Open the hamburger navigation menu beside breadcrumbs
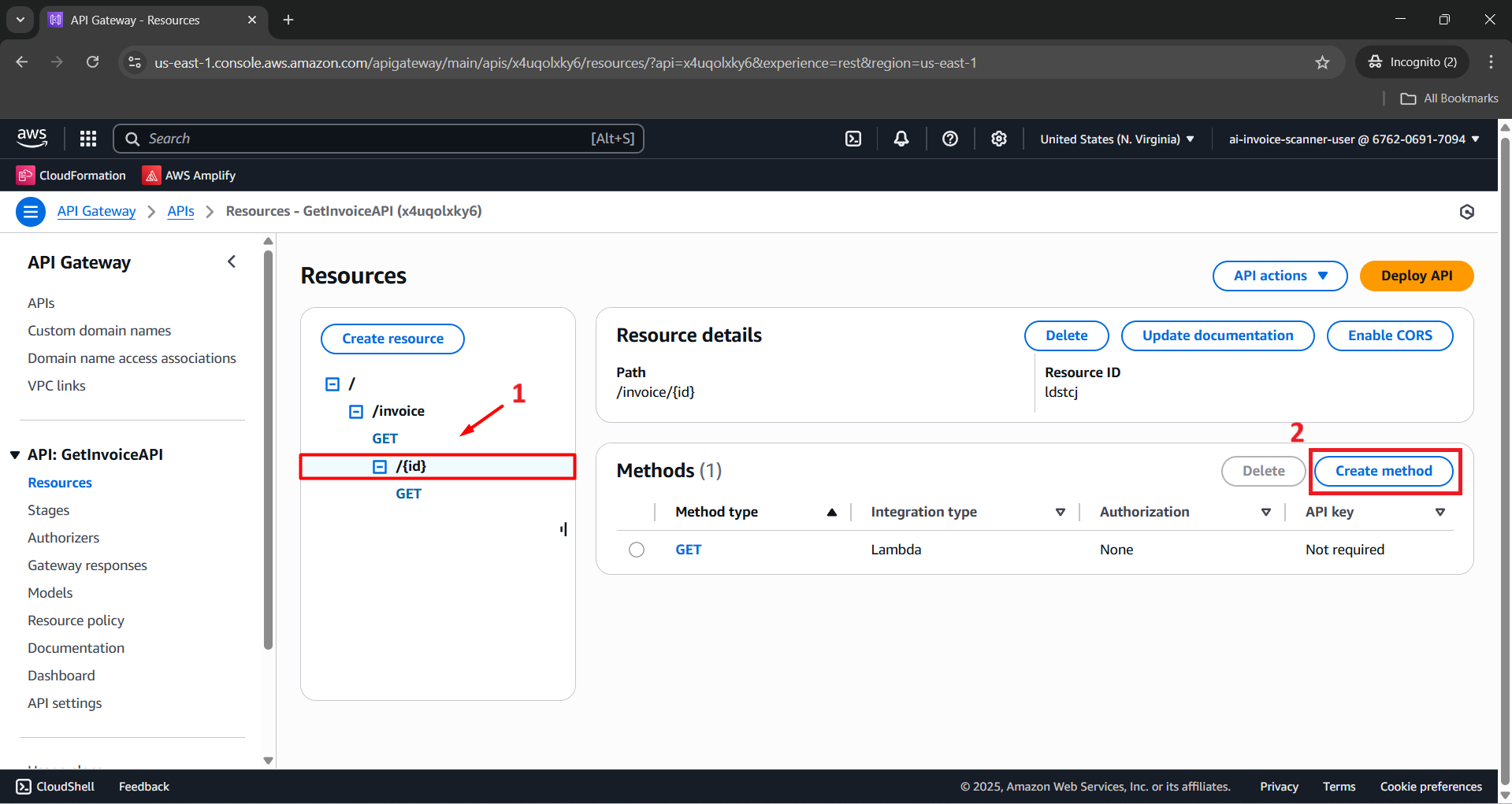The height and width of the screenshot is (804, 1512). tap(30, 211)
